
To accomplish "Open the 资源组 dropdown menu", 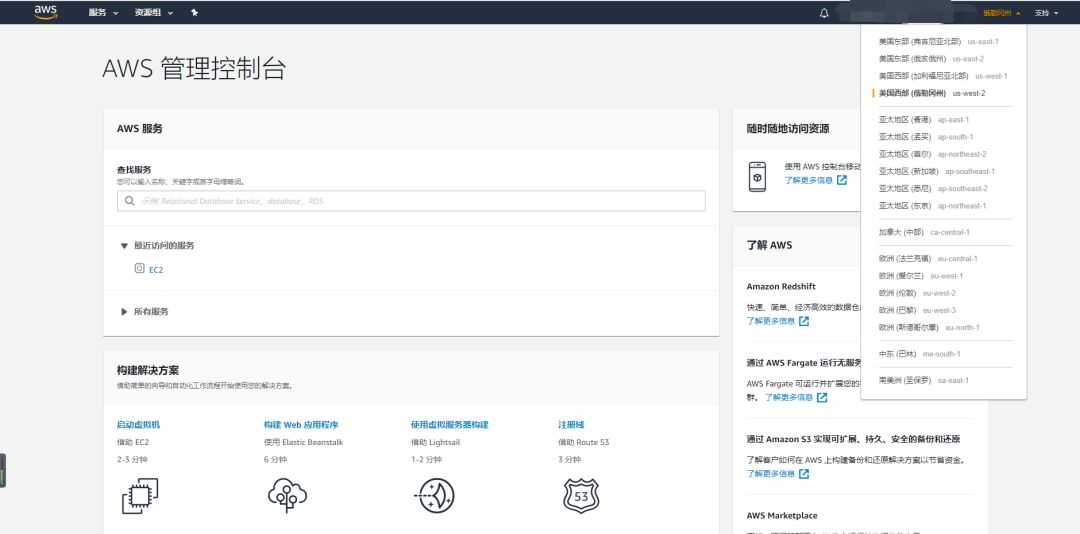I will [x=153, y=13].
